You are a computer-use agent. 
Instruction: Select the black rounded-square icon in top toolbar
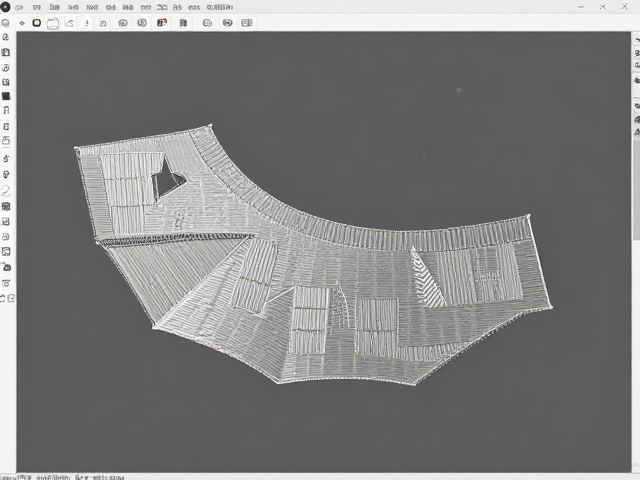(x=37, y=23)
